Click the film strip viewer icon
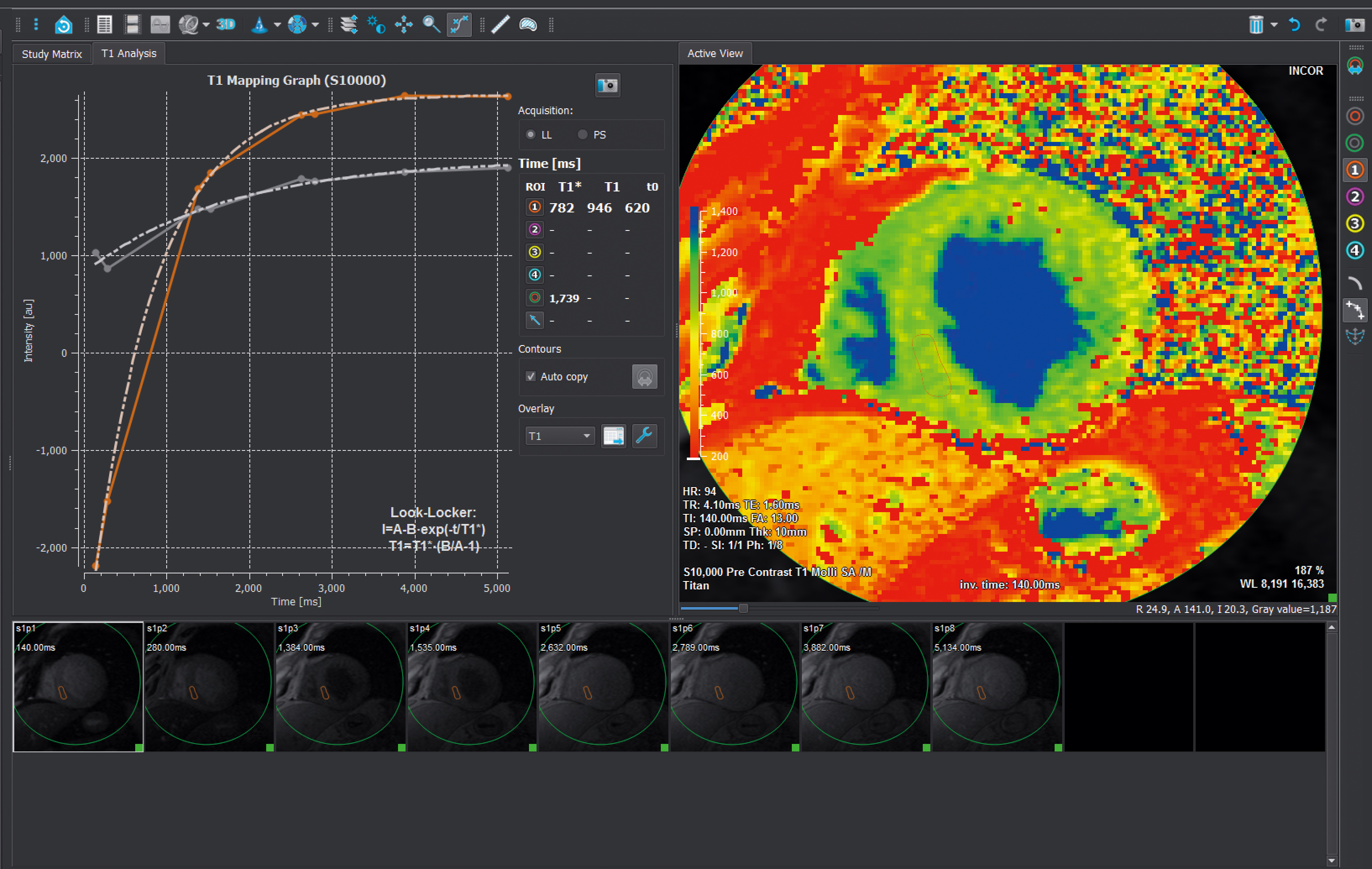The width and height of the screenshot is (1372, 869). (132, 24)
